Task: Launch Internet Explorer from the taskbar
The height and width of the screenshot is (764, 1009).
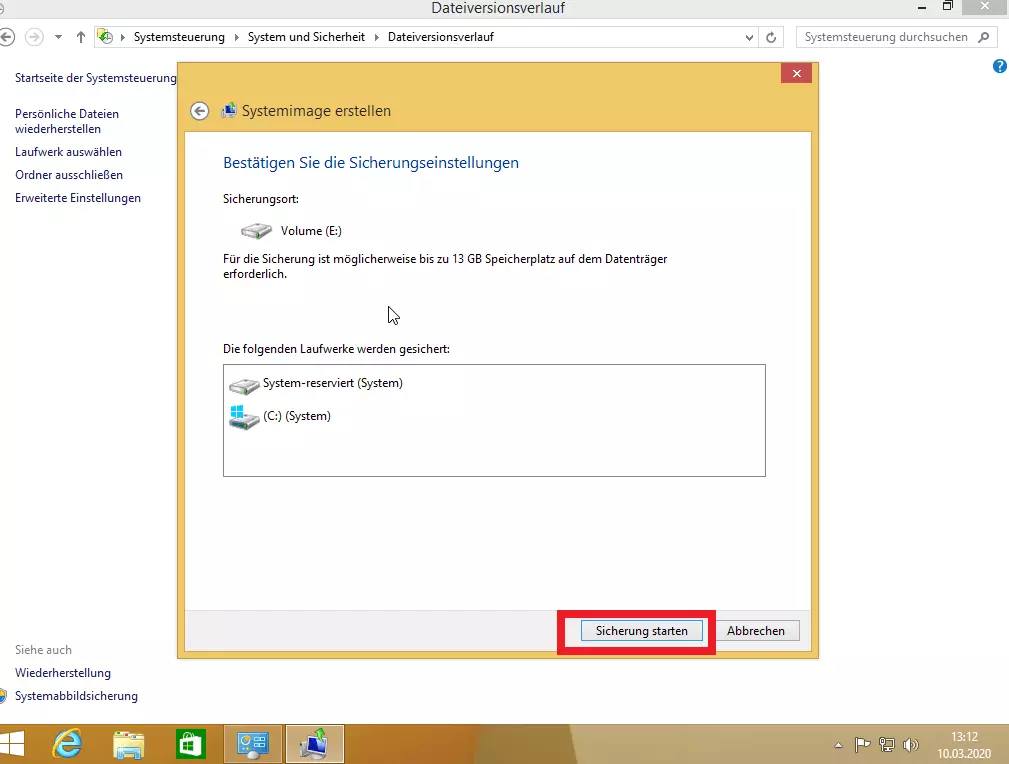Action: click(68, 744)
